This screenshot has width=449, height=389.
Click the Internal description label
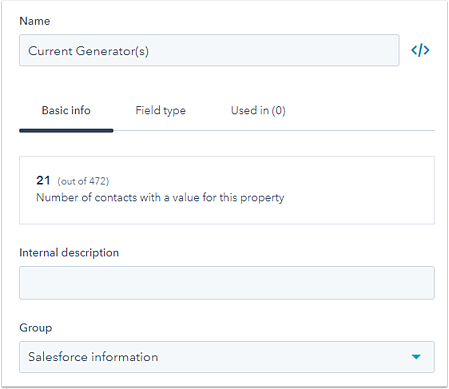[69, 253]
